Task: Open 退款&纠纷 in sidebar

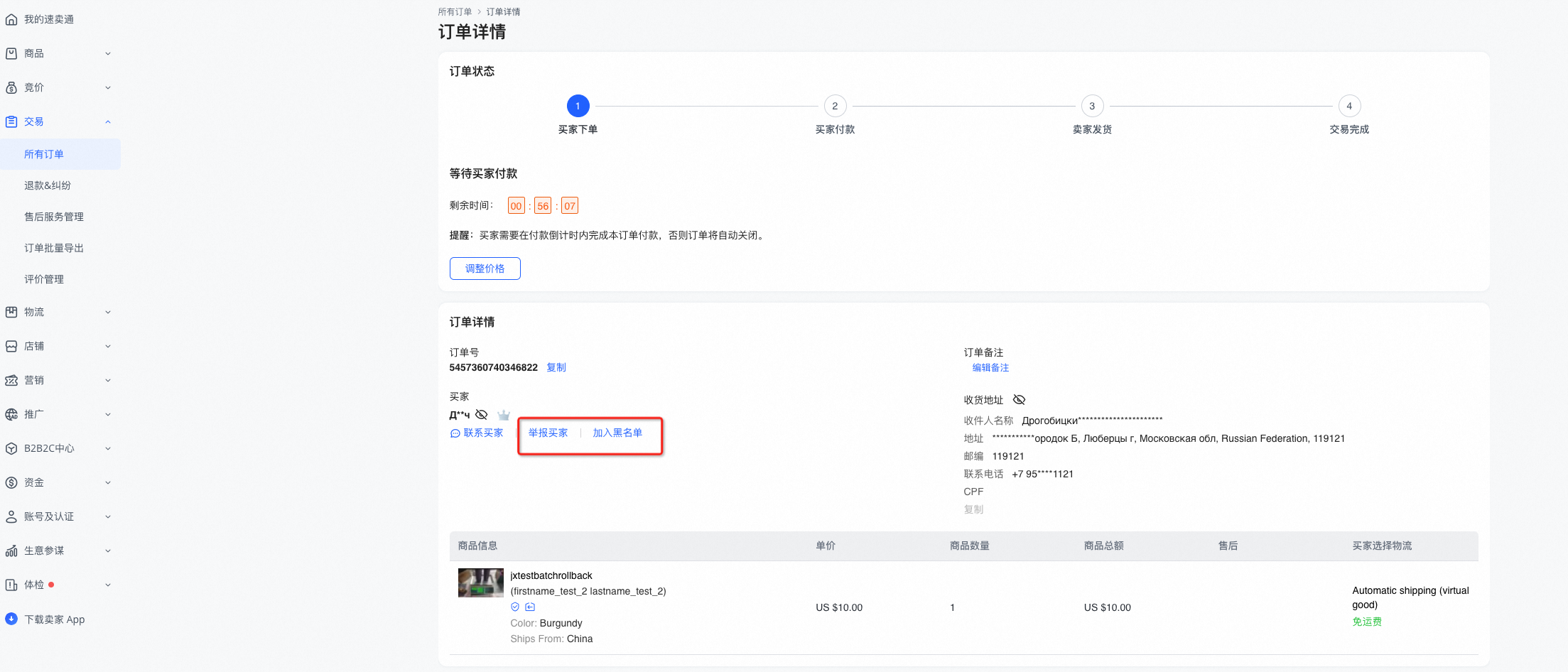Action: click(x=47, y=185)
